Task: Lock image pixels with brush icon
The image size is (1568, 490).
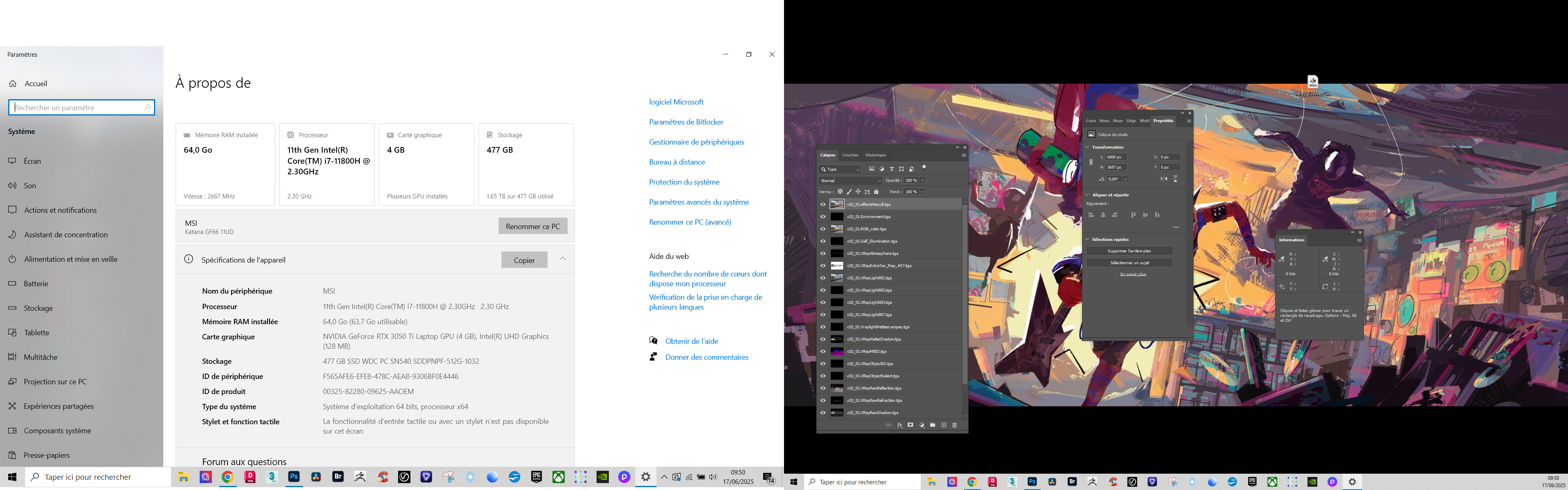Action: tap(849, 192)
